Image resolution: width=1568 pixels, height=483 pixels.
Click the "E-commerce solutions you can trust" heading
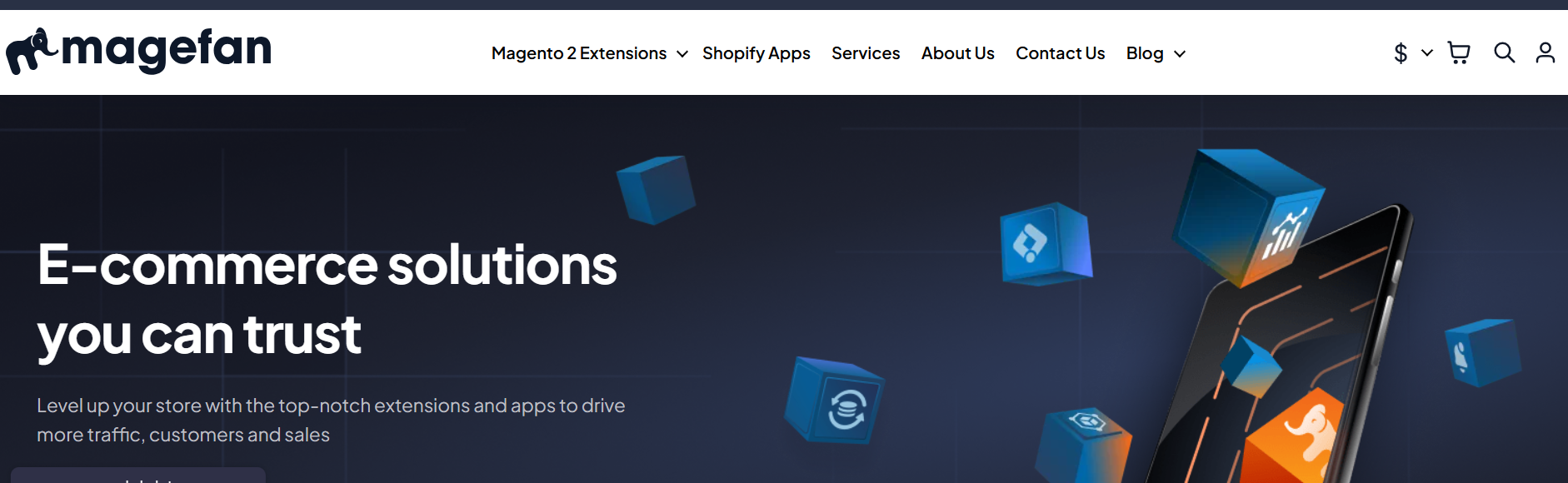tap(327, 300)
